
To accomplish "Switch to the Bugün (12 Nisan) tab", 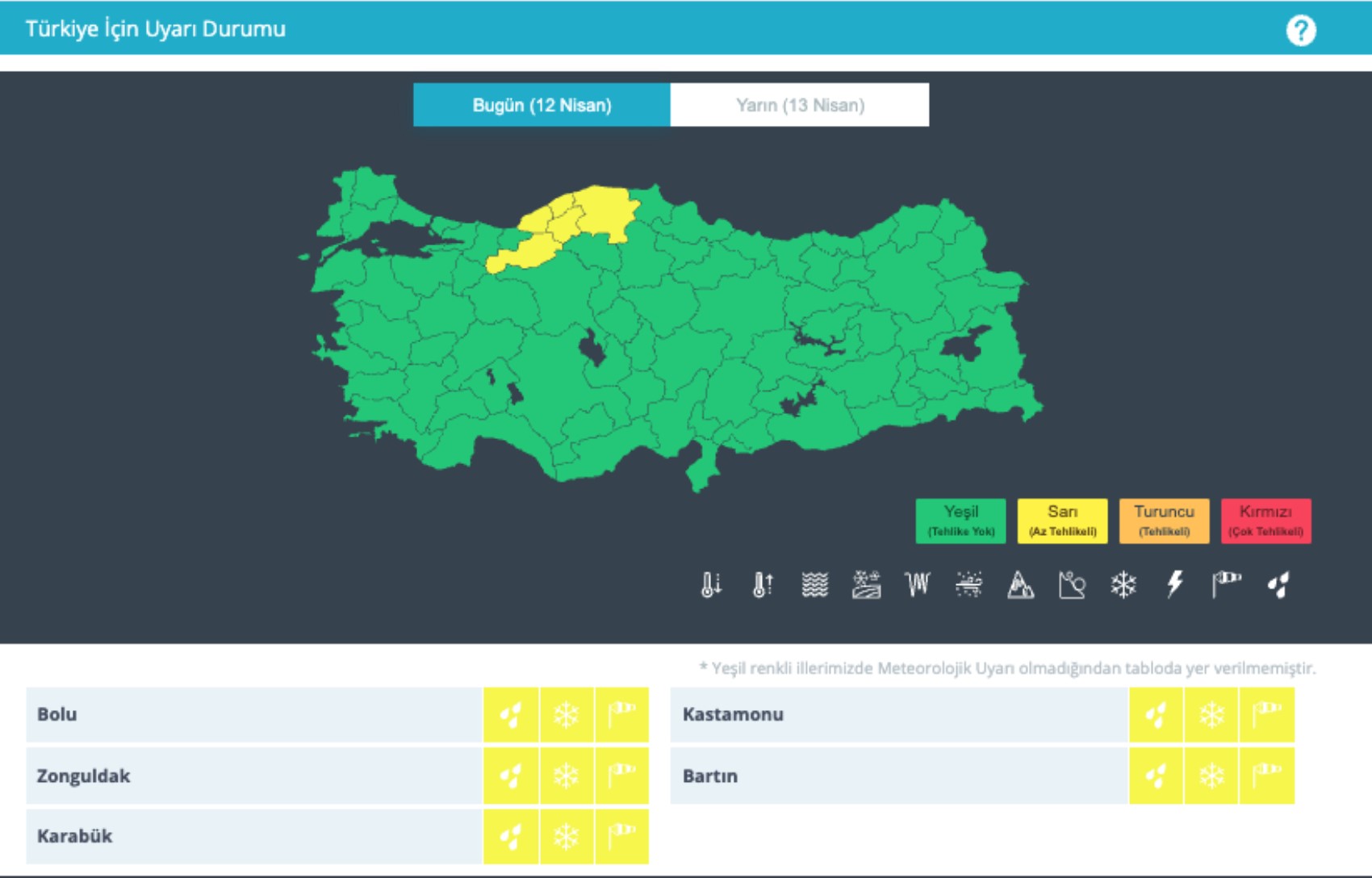I will pyautogui.click(x=542, y=105).
